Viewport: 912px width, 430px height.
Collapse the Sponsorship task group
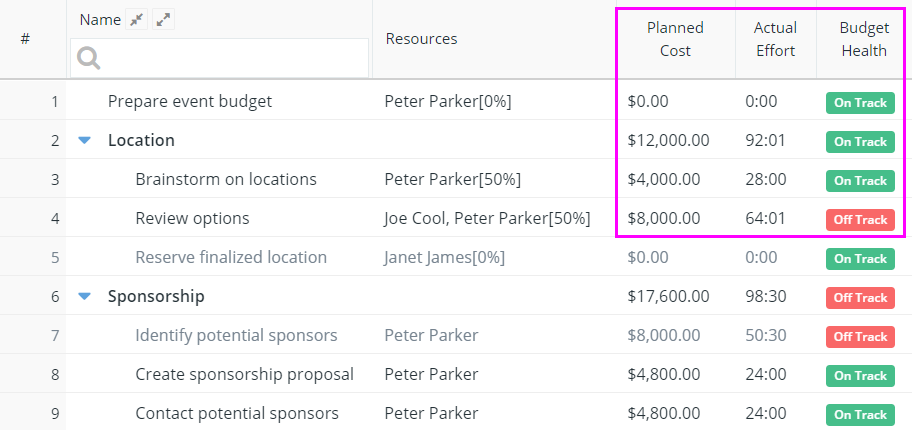tap(85, 296)
